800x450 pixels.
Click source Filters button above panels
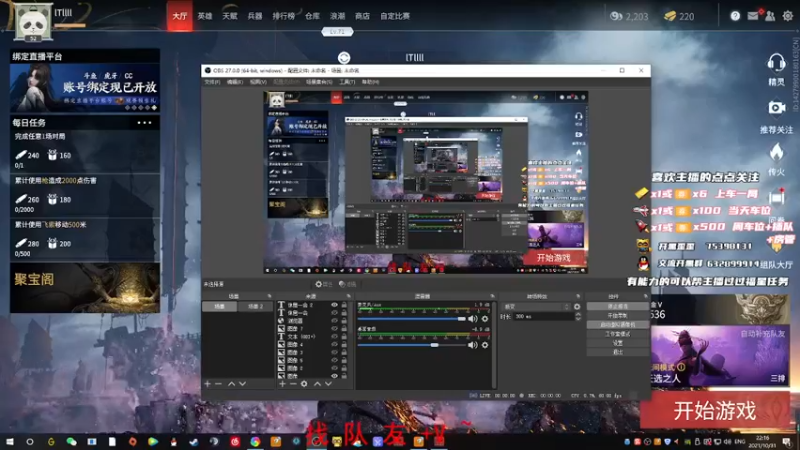pos(347,284)
